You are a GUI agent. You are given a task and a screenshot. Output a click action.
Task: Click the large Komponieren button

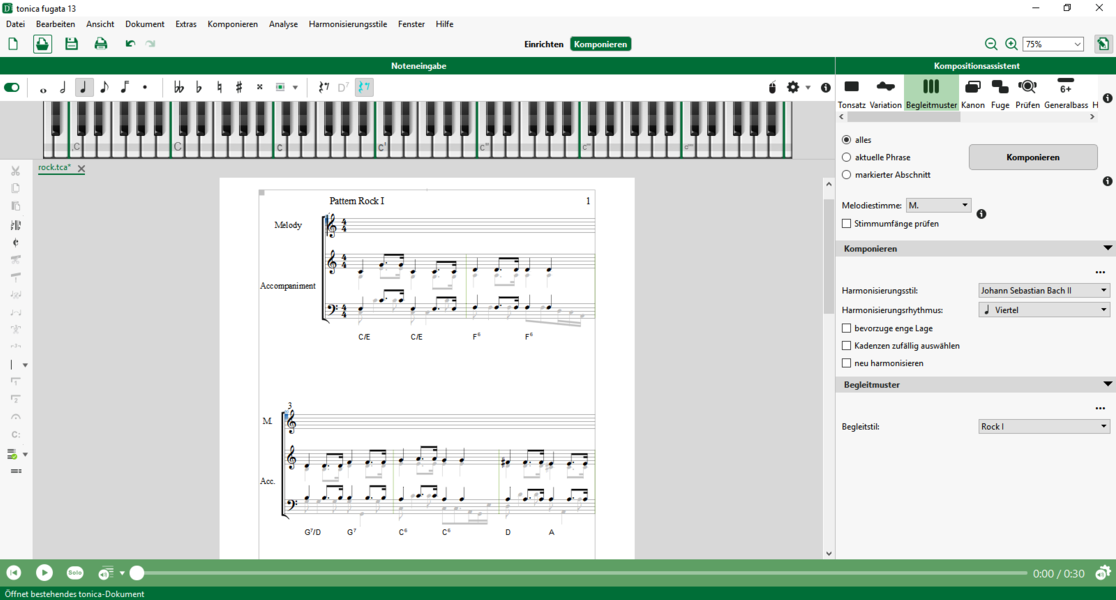[x=1033, y=157]
